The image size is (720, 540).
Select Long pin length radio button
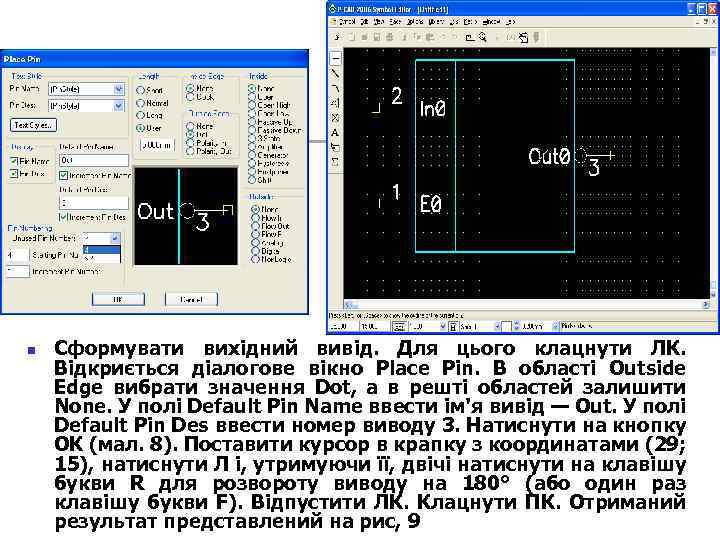[x=141, y=116]
